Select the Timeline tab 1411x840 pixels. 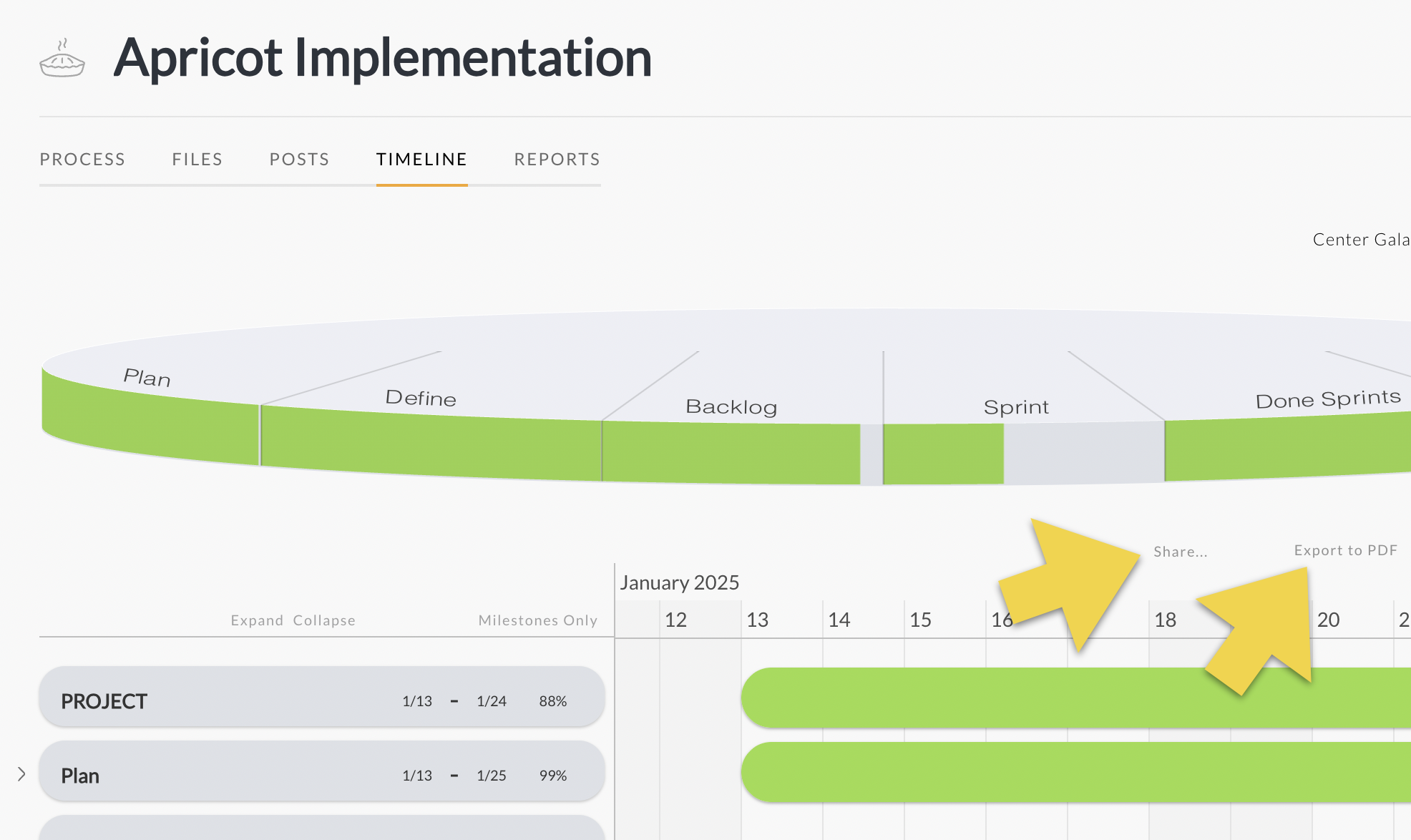421,160
